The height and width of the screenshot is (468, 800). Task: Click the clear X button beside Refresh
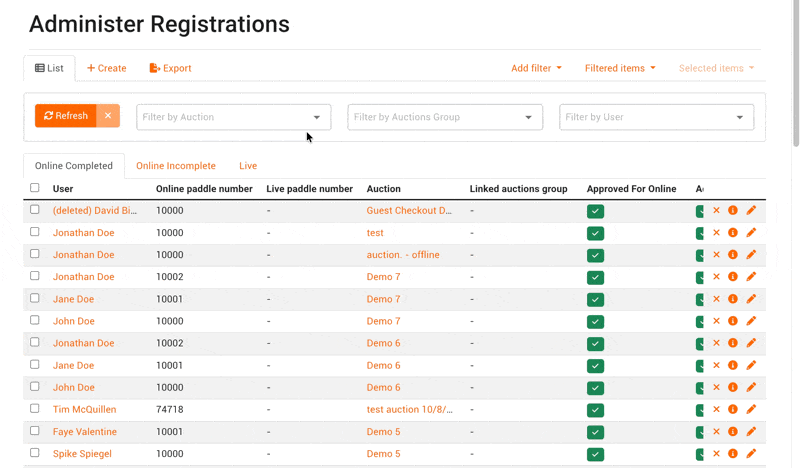click(x=108, y=116)
